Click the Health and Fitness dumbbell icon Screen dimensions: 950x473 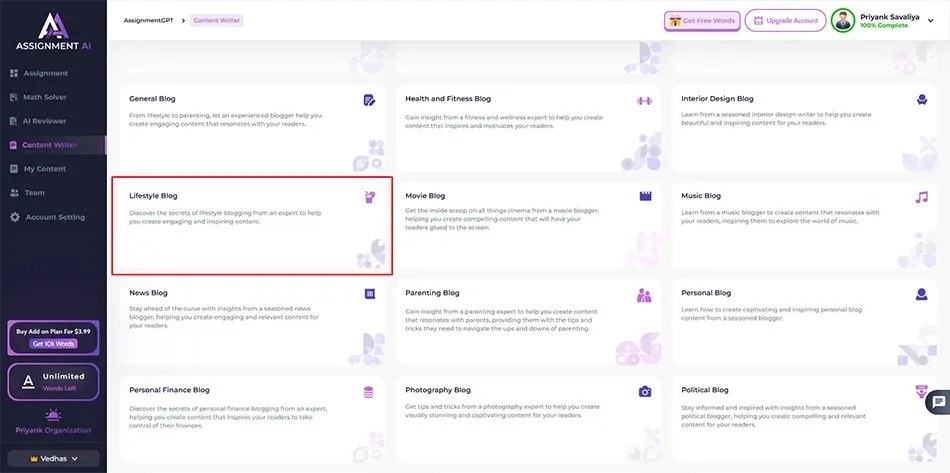(x=644, y=100)
